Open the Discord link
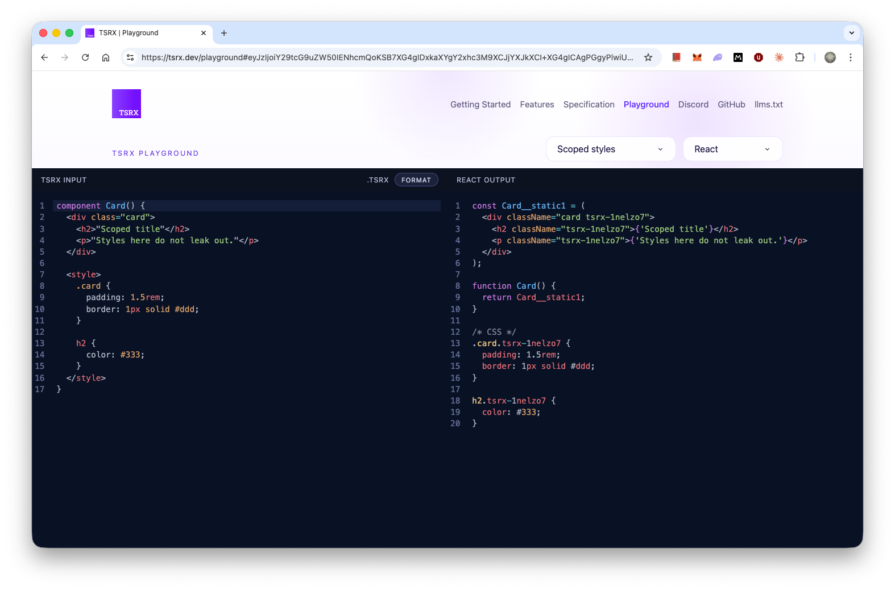Image resolution: width=895 pixels, height=590 pixels. tap(693, 104)
